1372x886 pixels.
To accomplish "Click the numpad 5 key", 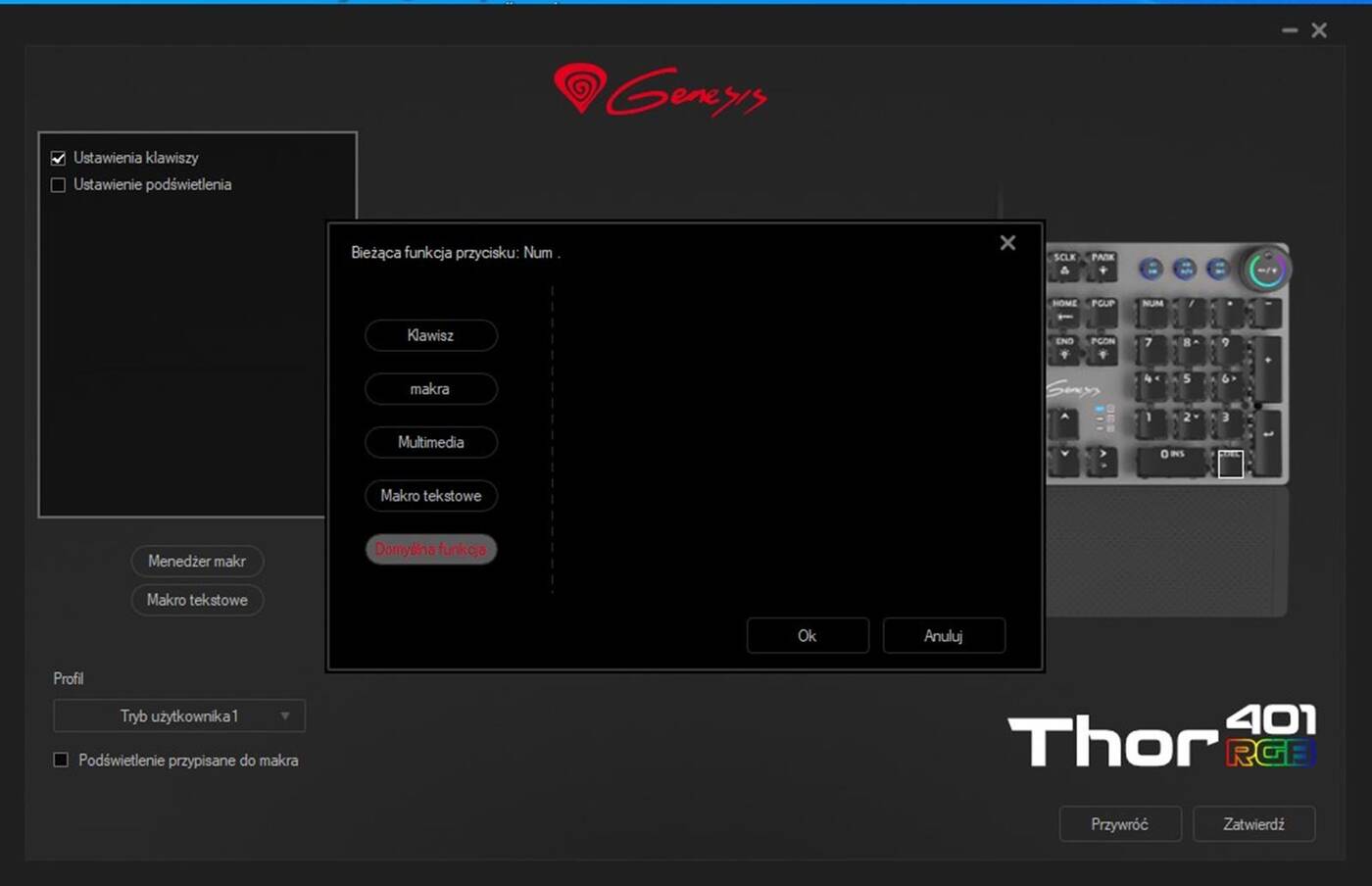I will click(1188, 384).
